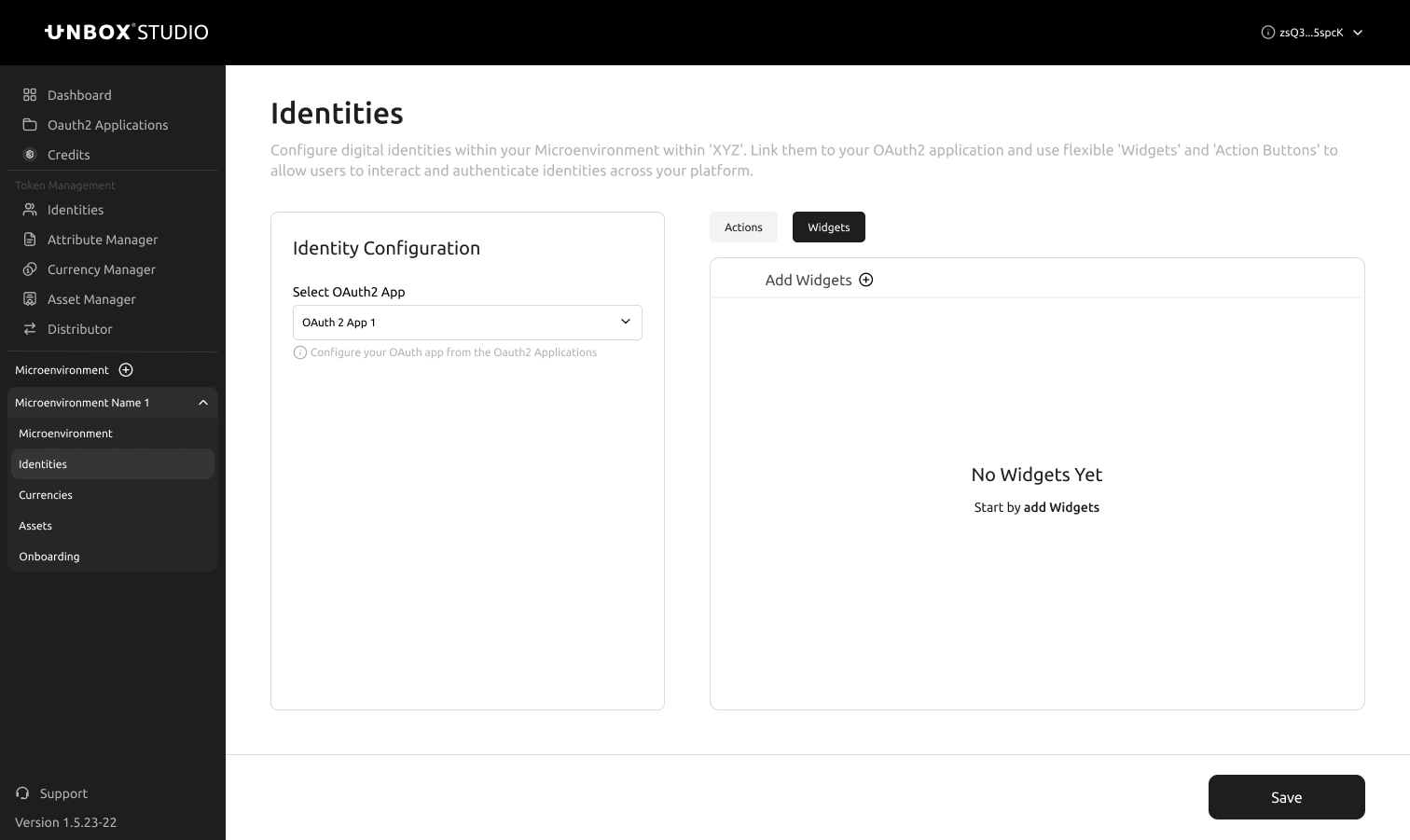This screenshot has width=1410, height=840.
Task: Select highlighted Identities sub-item
Action: (x=113, y=464)
